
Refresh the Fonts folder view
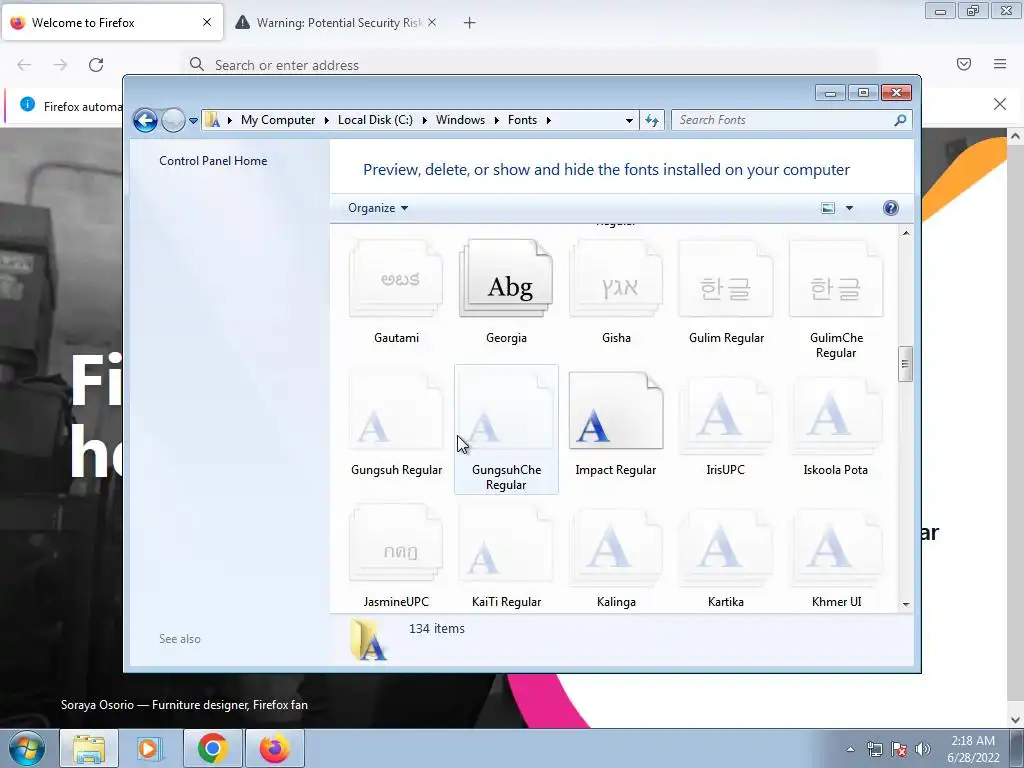point(652,120)
